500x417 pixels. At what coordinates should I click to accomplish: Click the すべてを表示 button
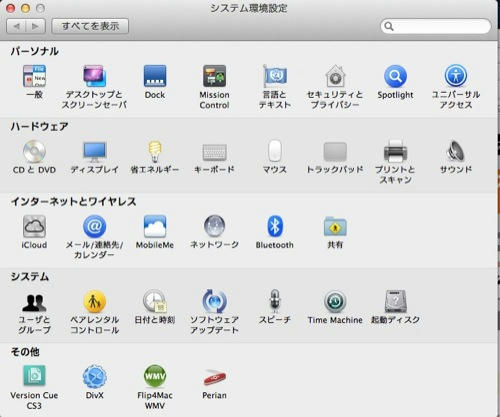[x=90, y=26]
